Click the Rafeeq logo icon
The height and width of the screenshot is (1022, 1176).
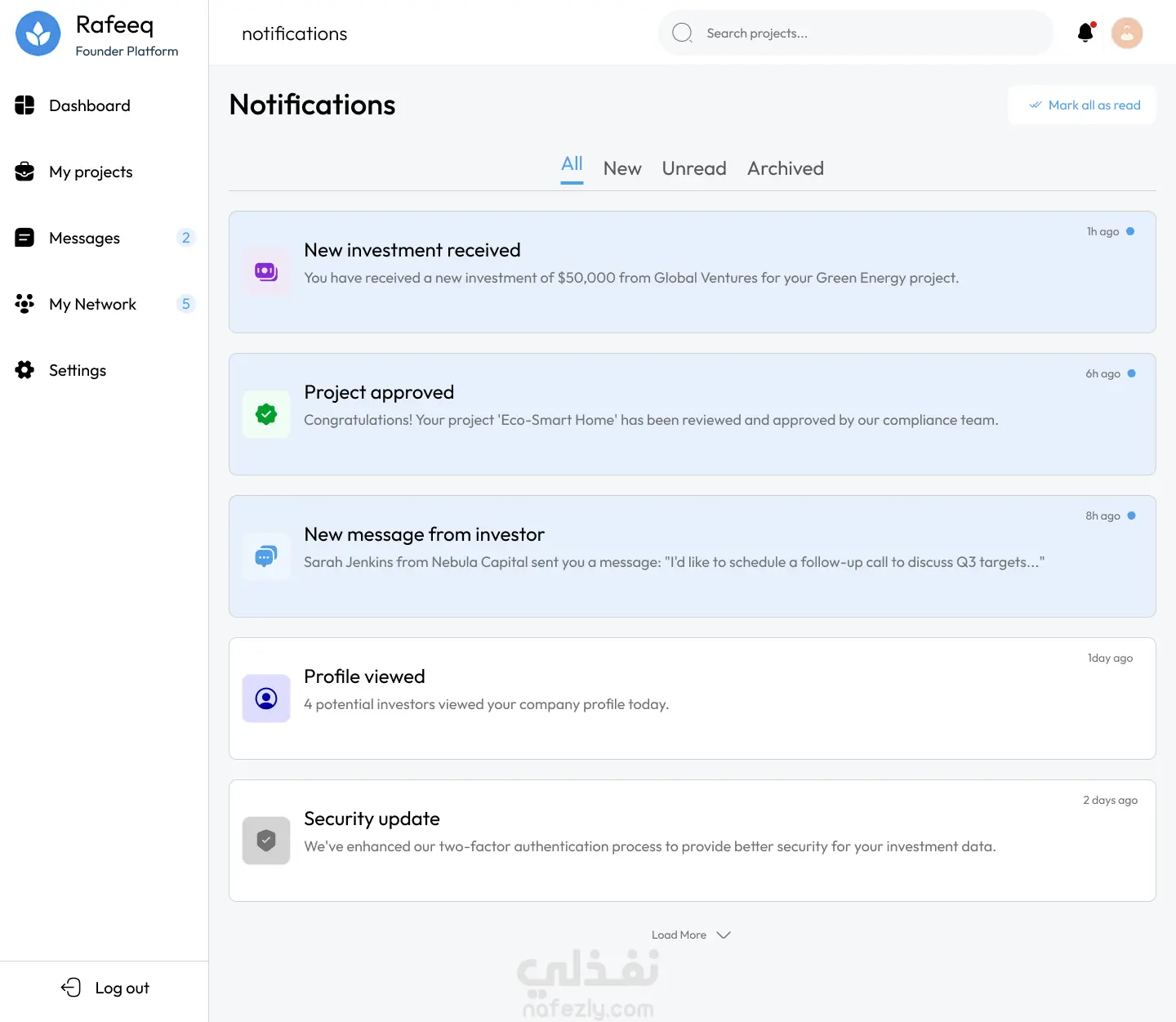(x=38, y=33)
